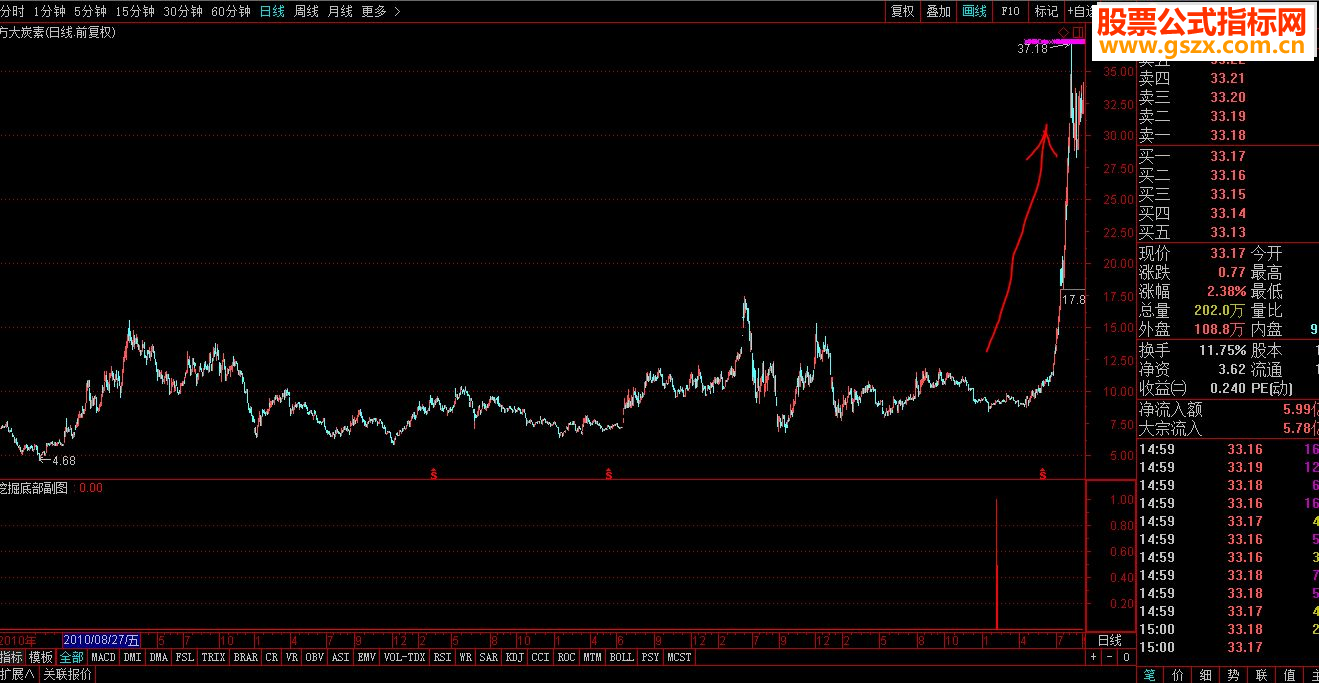The width and height of the screenshot is (1319, 683).
Task: Apply the RSI indicator
Action: 441,657
